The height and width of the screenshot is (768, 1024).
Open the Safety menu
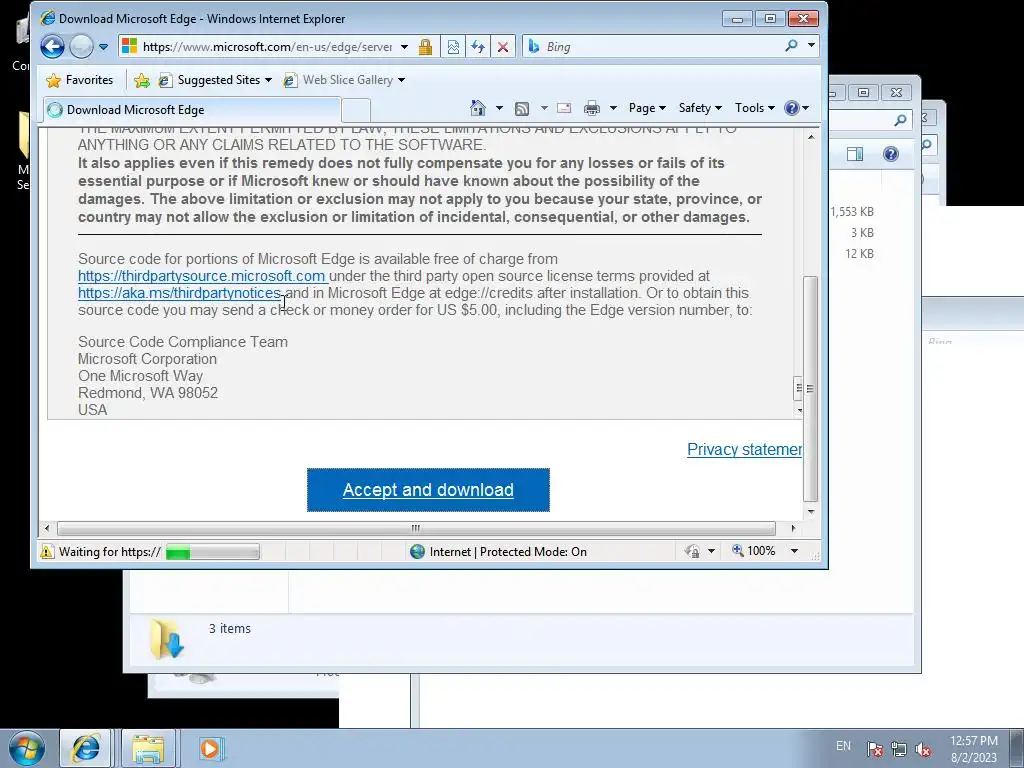pyautogui.click(x=700, y=108)
